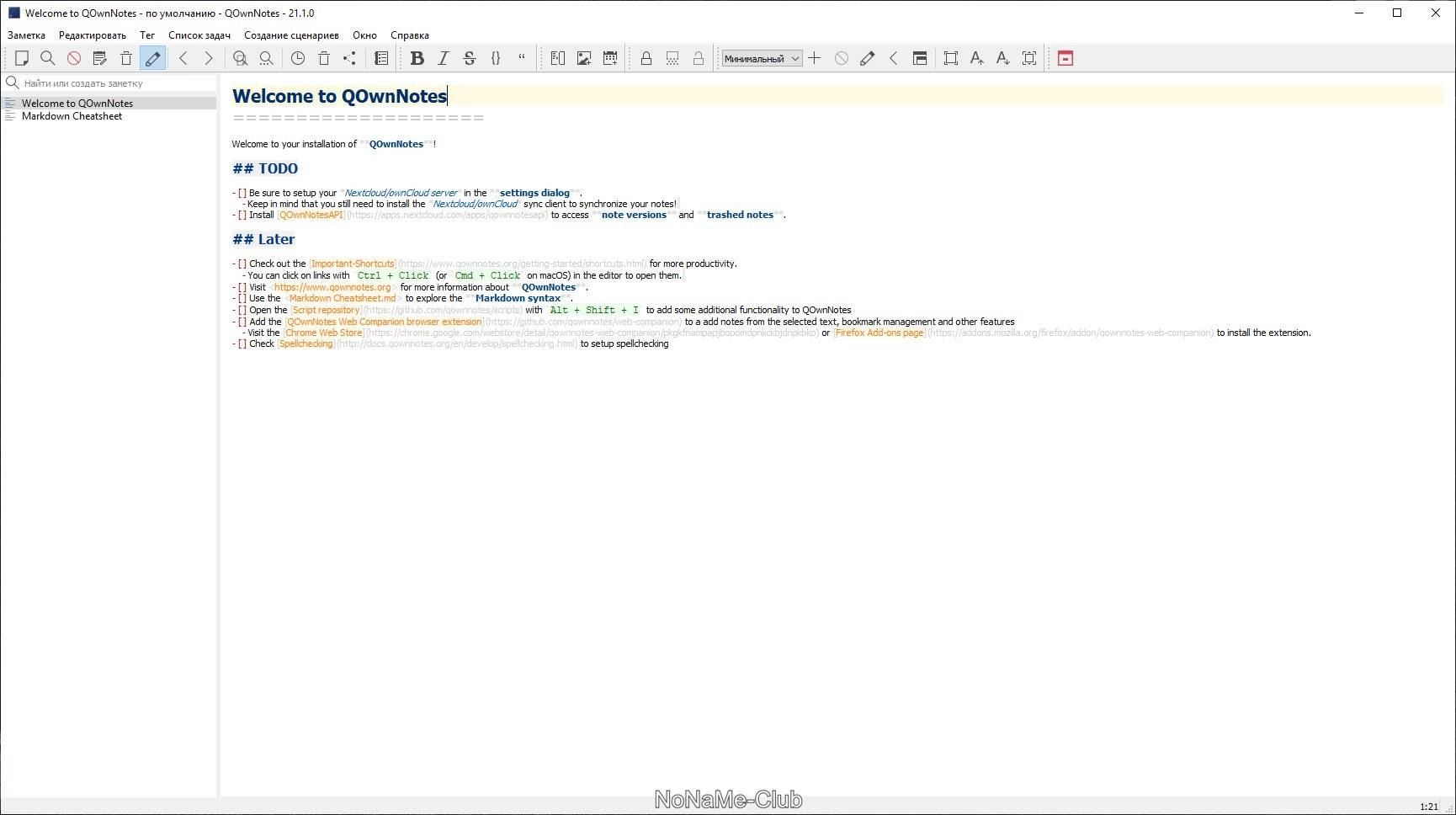The height and width of the screenshot is (815, 1456).
Task: Insert block quote icon
Action: (522, 58)
